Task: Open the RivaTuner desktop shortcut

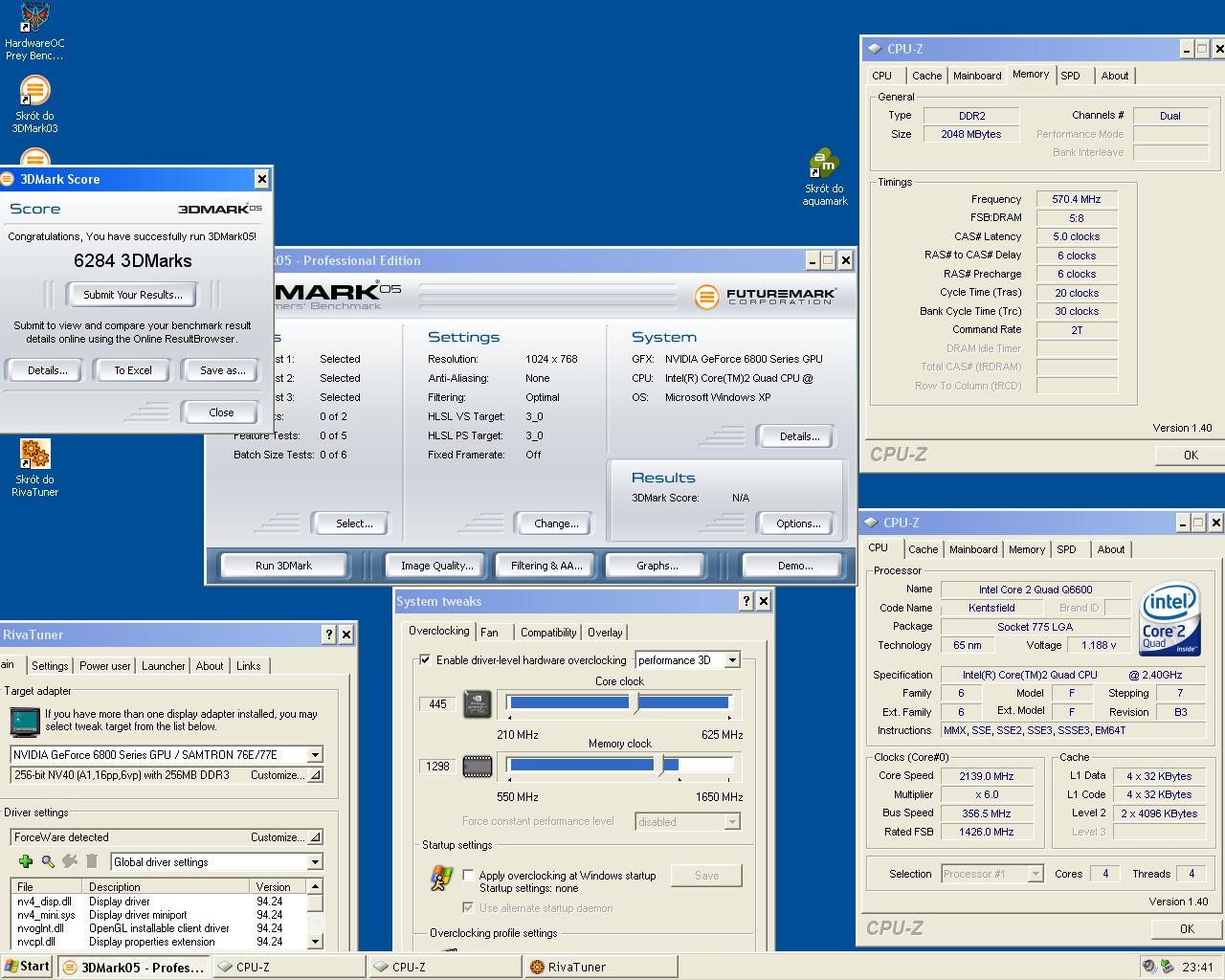Action: click(x=34, y=469)
